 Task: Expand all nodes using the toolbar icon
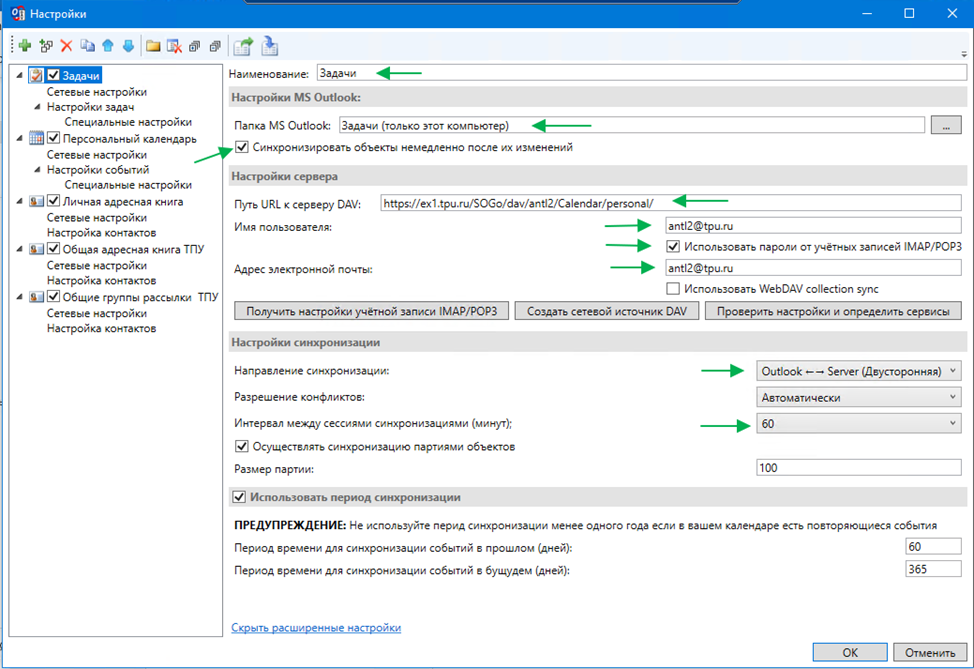click(194, 46)
